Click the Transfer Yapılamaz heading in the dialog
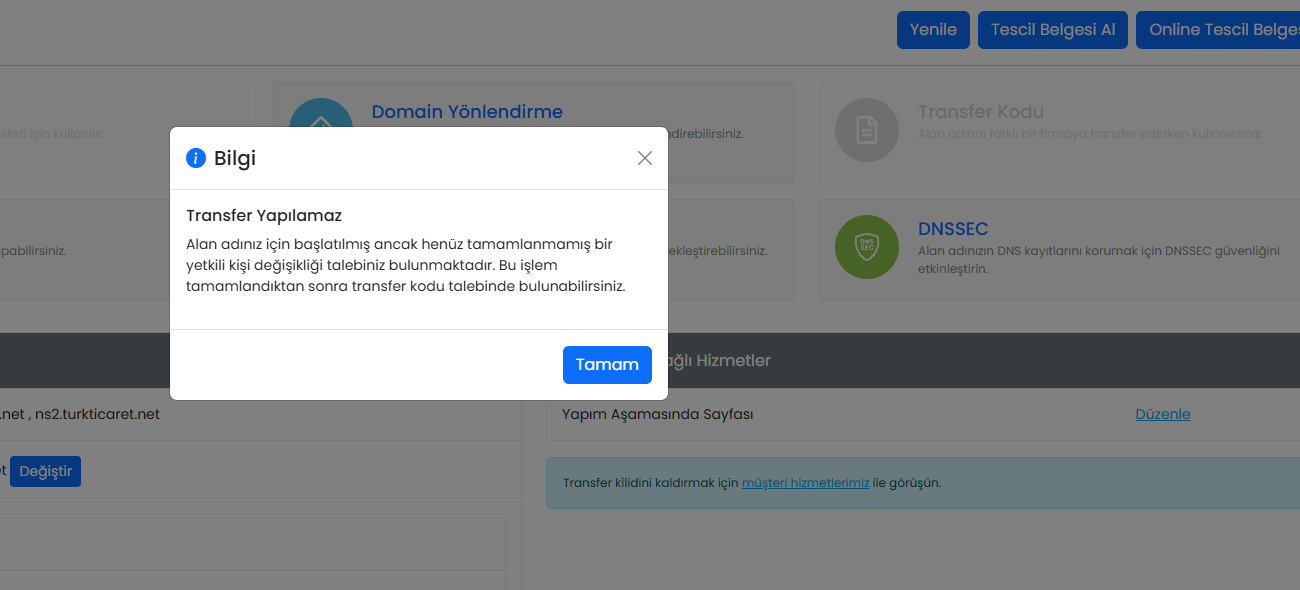Screen dimensions: 1300x590 [264, 216]
